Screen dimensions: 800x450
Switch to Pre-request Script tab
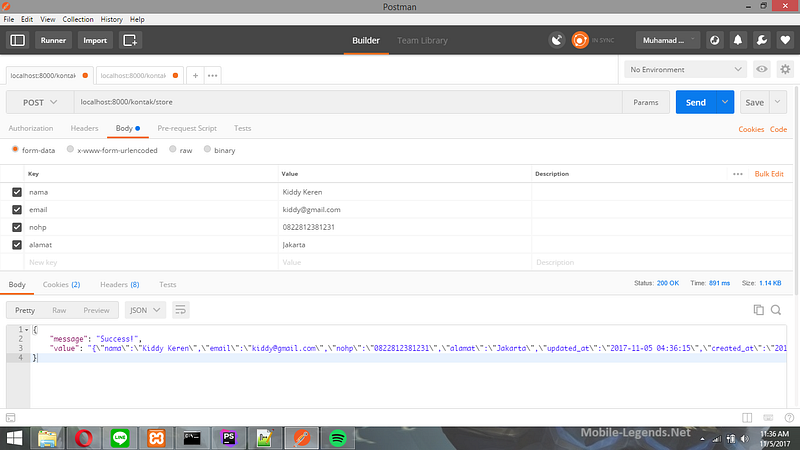(x=187, y=128)
